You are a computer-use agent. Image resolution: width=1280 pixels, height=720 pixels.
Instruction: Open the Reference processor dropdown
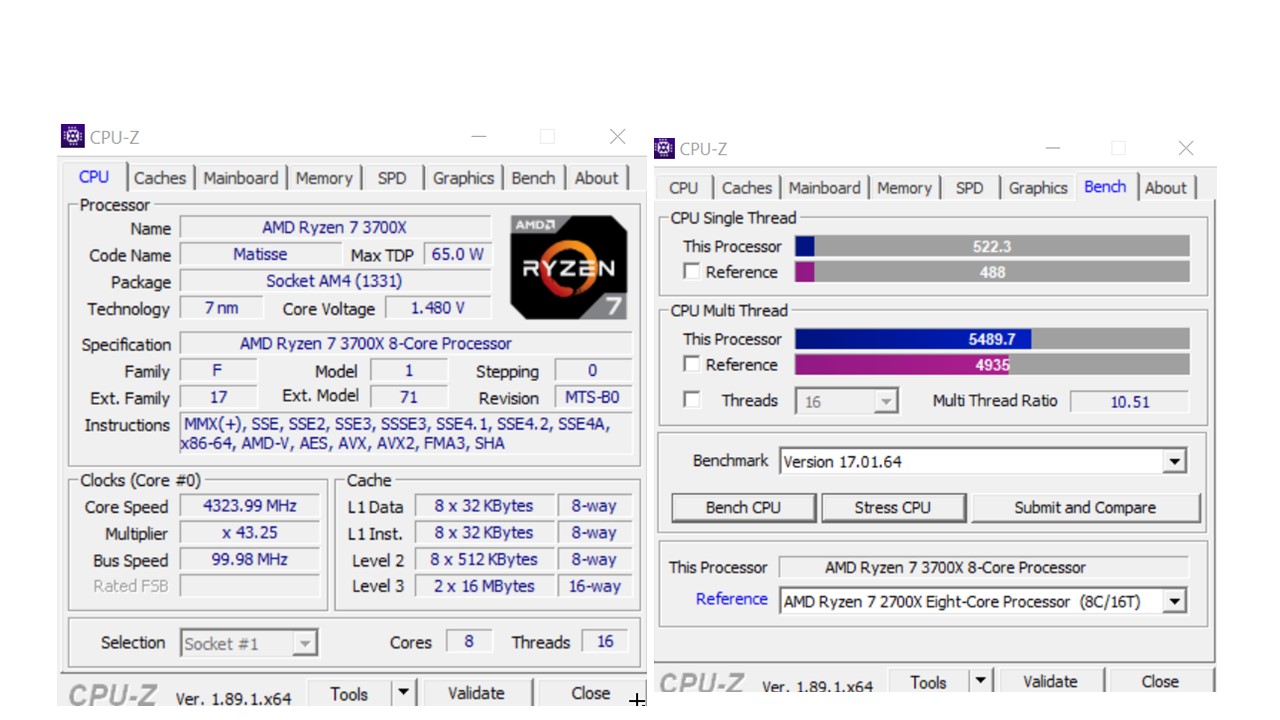coord(1175,602)
